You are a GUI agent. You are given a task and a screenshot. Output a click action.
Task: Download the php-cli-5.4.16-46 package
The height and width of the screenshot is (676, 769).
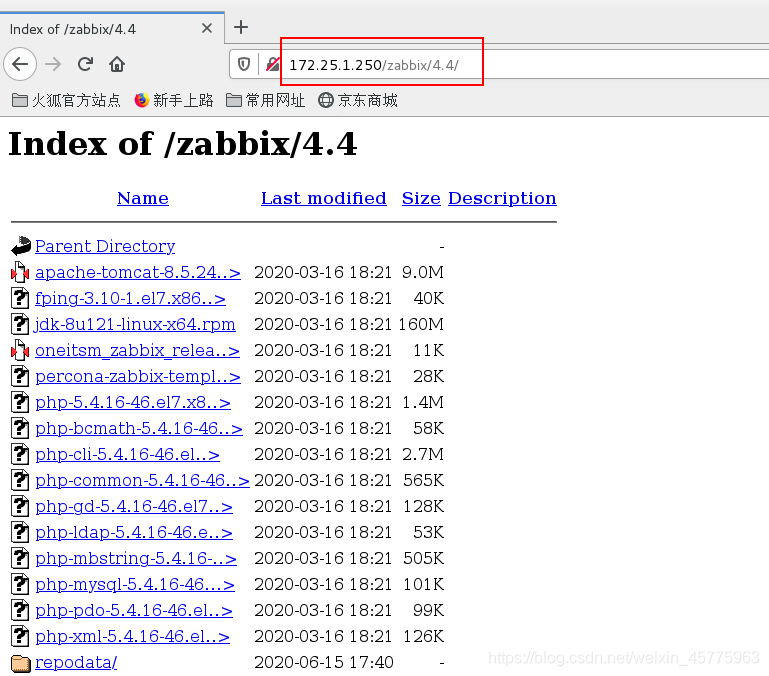point(128,454)
